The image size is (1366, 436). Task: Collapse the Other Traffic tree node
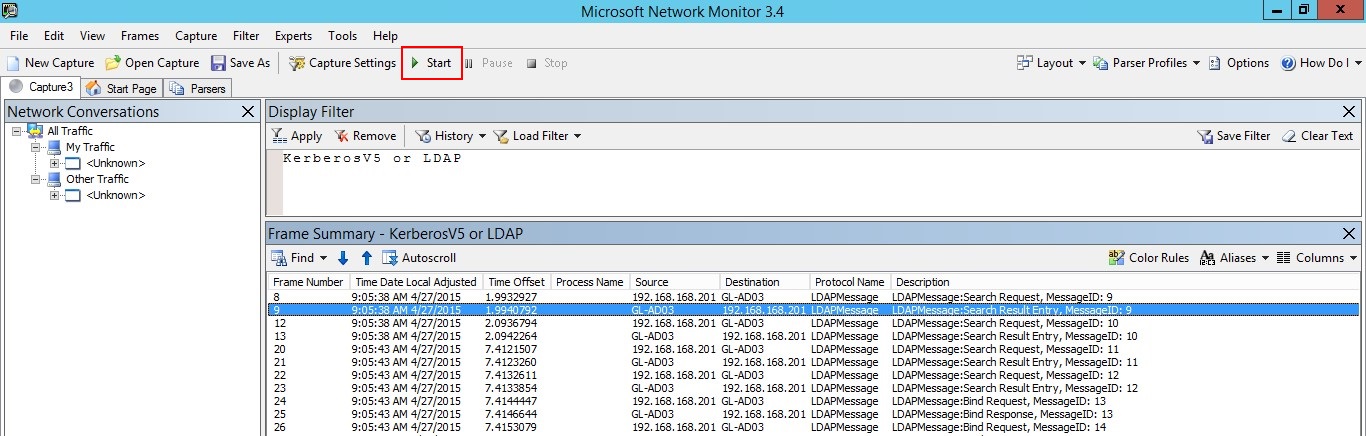(36, 179)
